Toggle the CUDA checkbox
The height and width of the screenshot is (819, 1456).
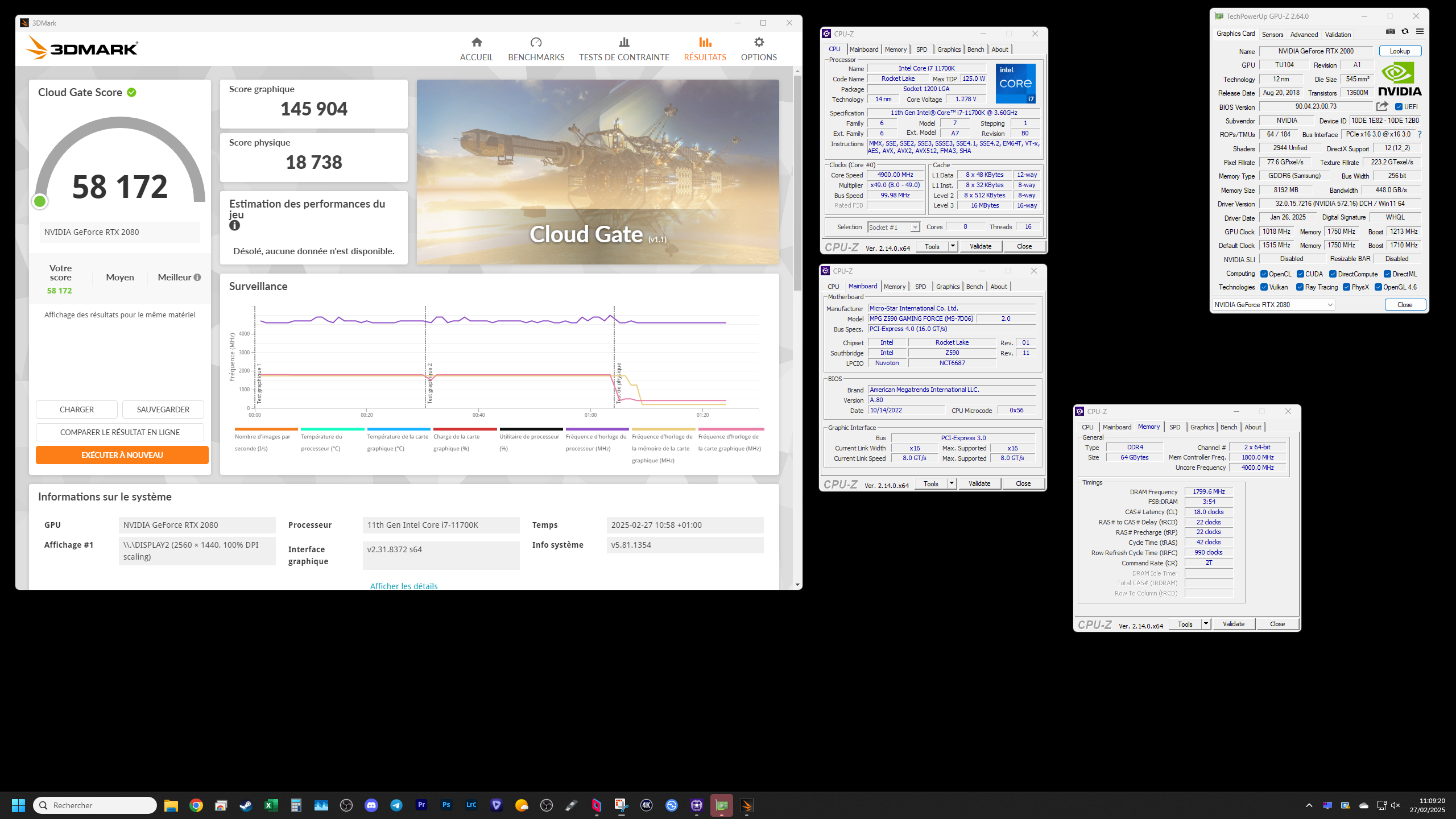(1300, 274)
